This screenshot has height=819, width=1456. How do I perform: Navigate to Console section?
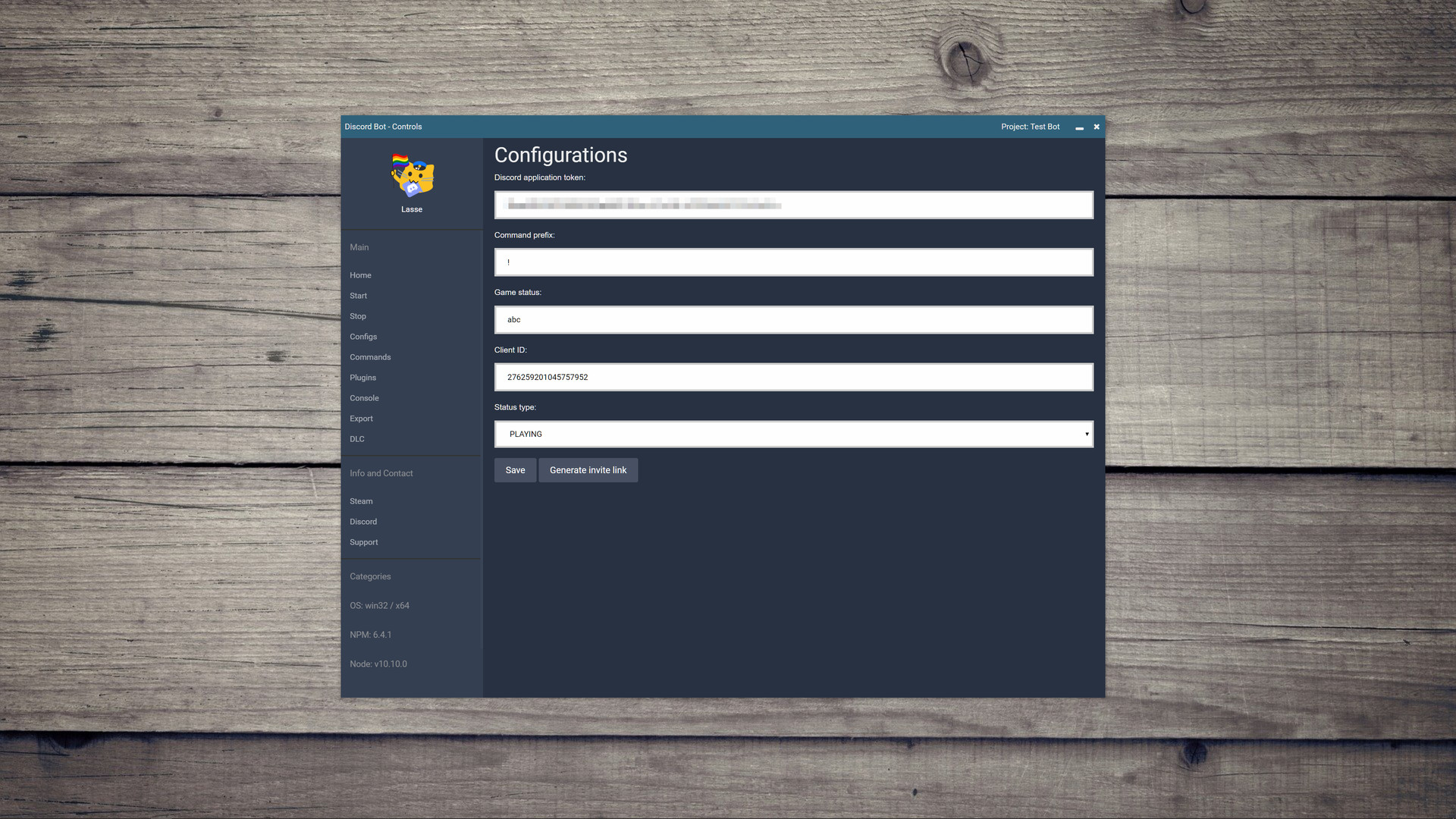click(x=364, y=398)
